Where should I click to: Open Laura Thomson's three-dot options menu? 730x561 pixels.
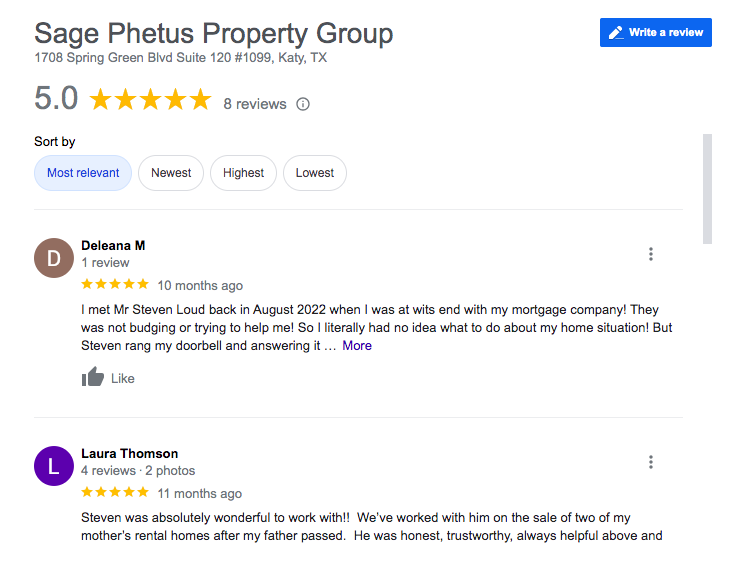pos(650,462)
